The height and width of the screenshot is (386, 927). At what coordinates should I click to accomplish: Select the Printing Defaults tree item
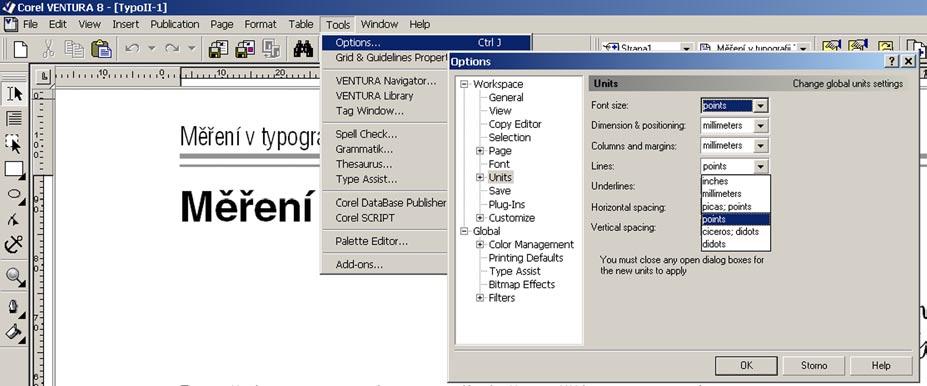tap(526, 258)
